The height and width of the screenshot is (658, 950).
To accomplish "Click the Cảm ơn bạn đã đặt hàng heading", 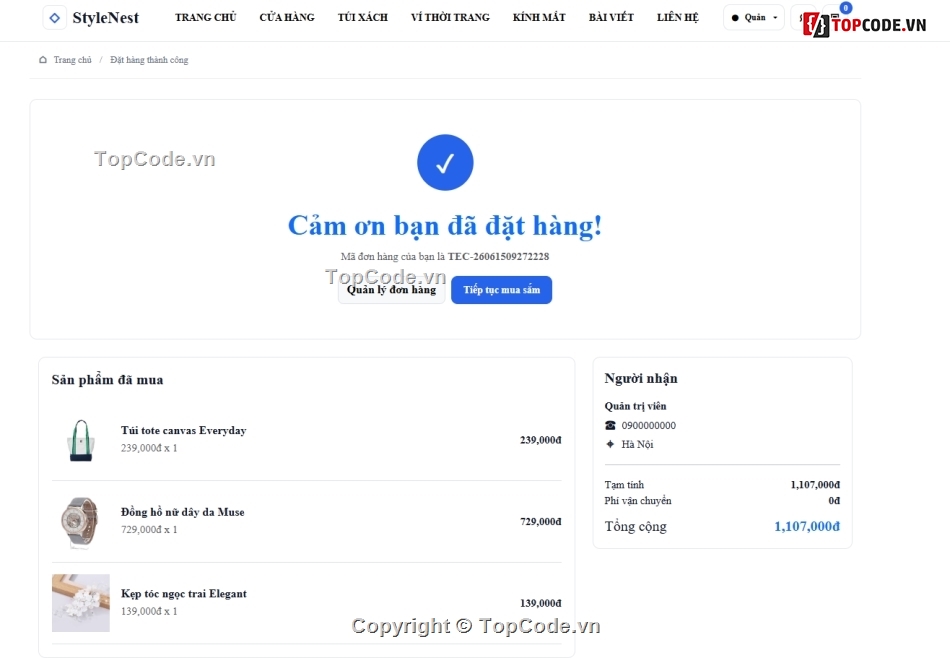I will pos(445,225).
